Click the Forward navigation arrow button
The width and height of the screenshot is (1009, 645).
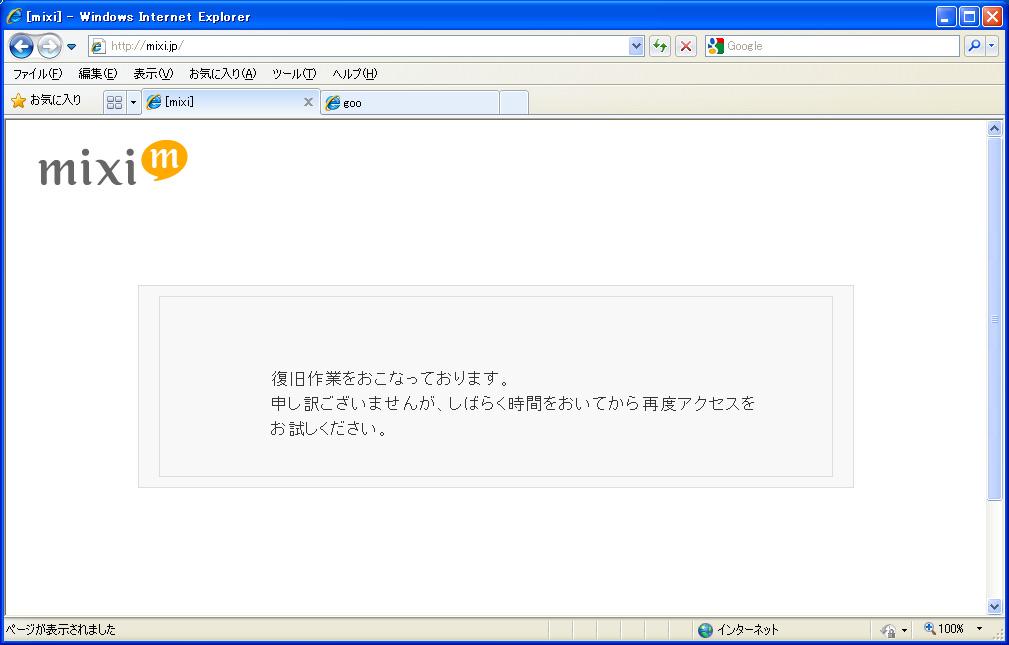49,46
